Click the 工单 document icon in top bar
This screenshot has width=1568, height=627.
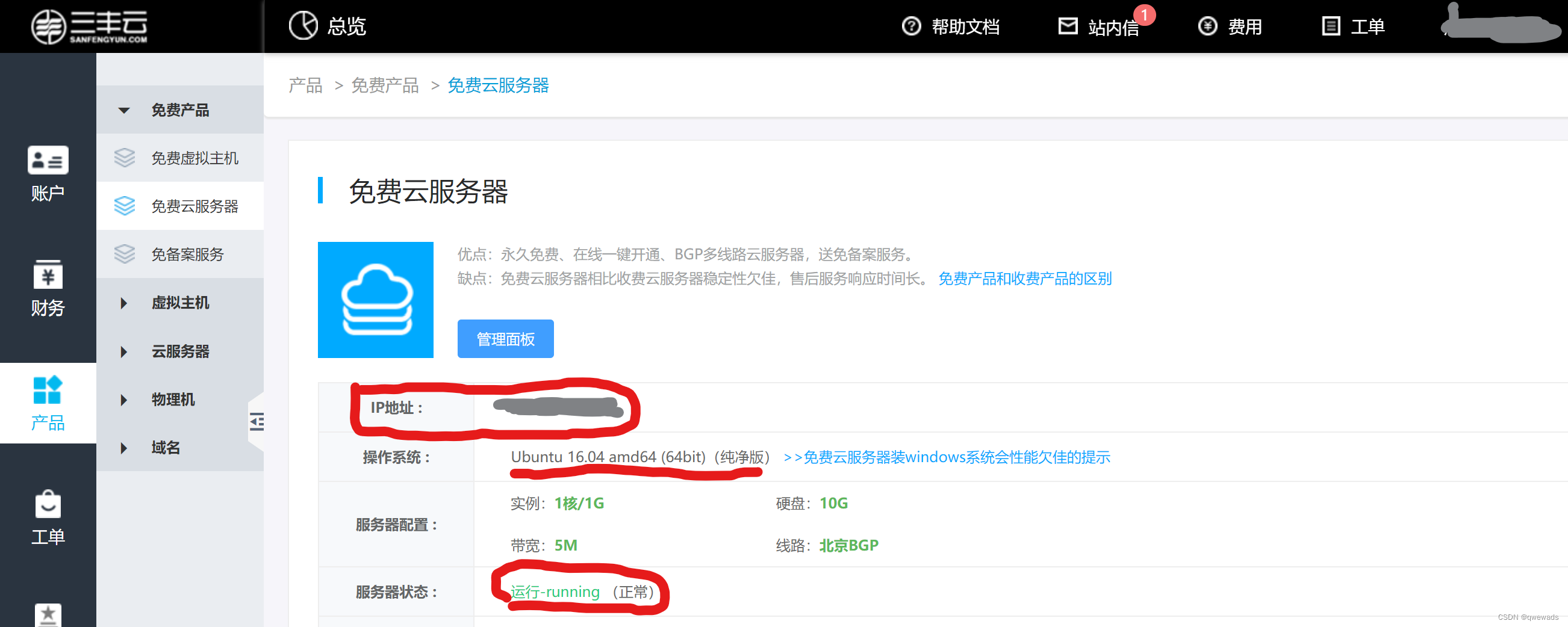[x=1331, y=26]
